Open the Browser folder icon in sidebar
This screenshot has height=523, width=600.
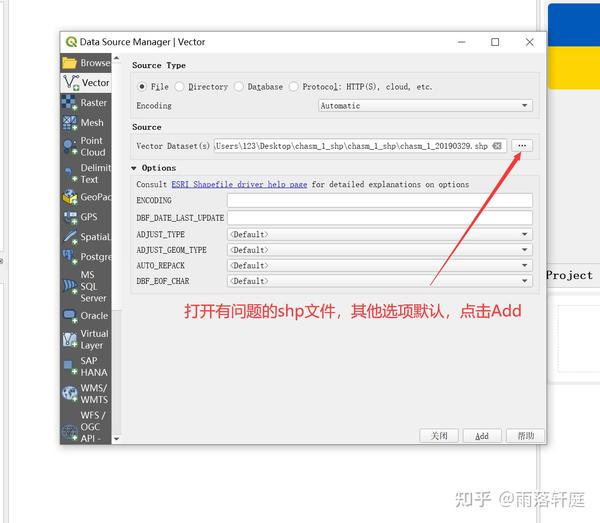pos(70,63)
